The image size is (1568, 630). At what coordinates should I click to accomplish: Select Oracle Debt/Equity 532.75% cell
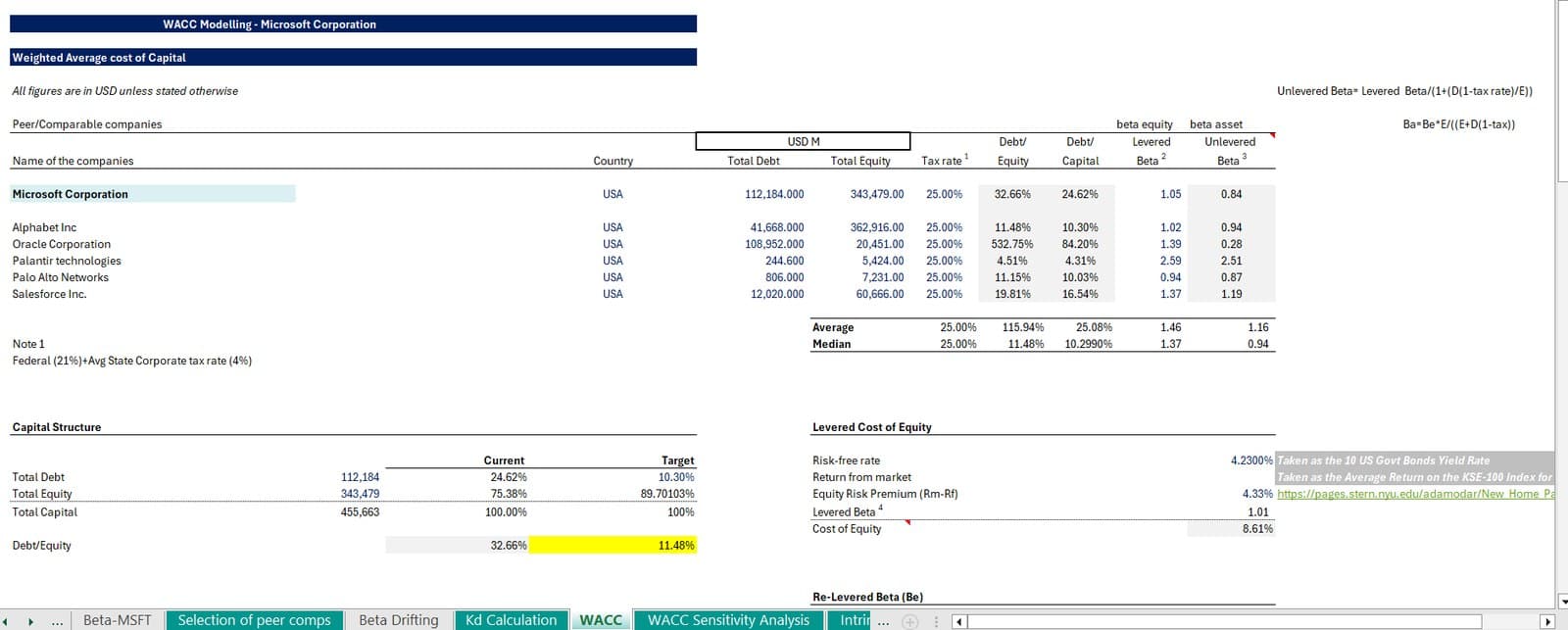coord(1012,244)
